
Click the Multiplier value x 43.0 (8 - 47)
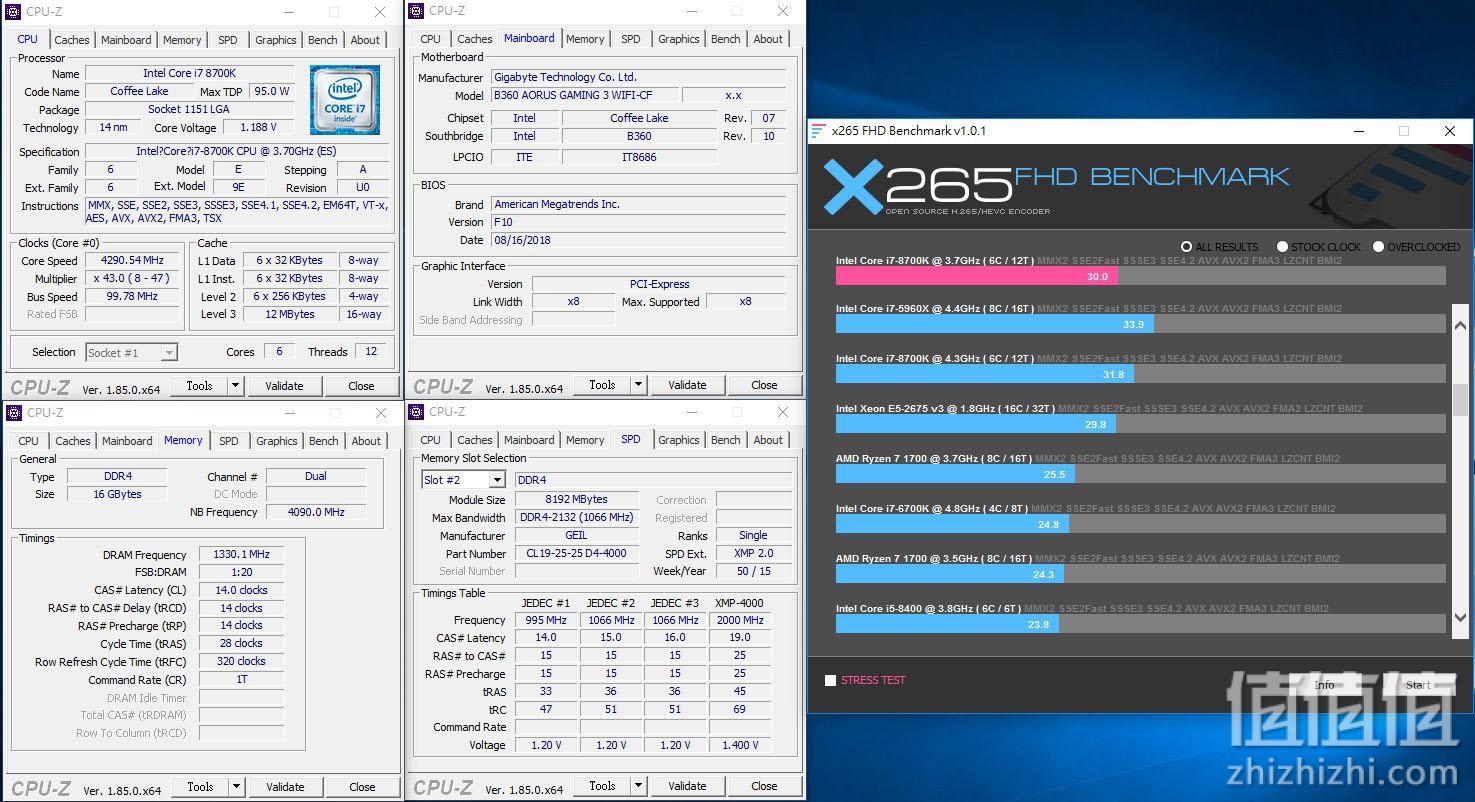(x=132, y=278)
